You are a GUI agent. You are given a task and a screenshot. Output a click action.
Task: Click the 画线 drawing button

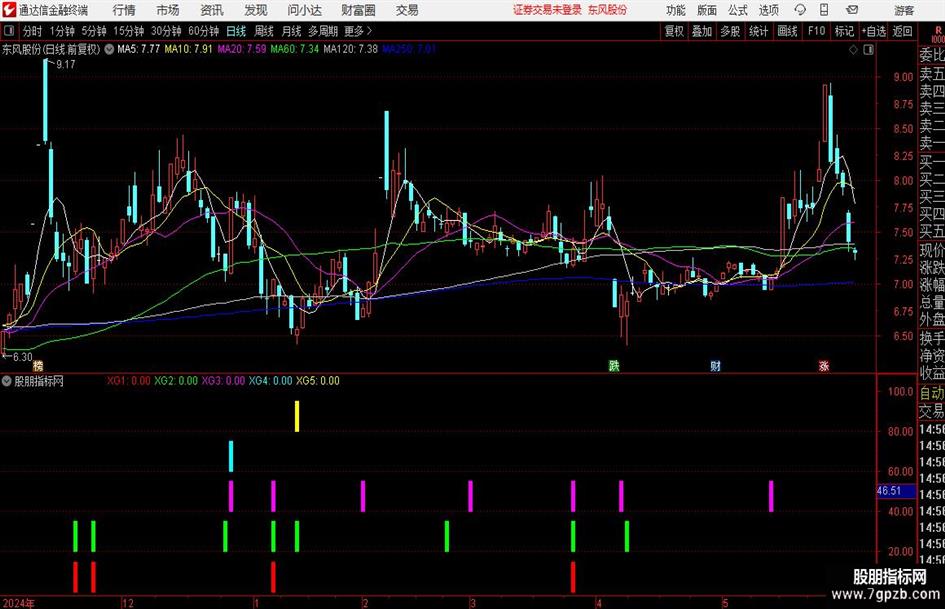coord(787,31)
